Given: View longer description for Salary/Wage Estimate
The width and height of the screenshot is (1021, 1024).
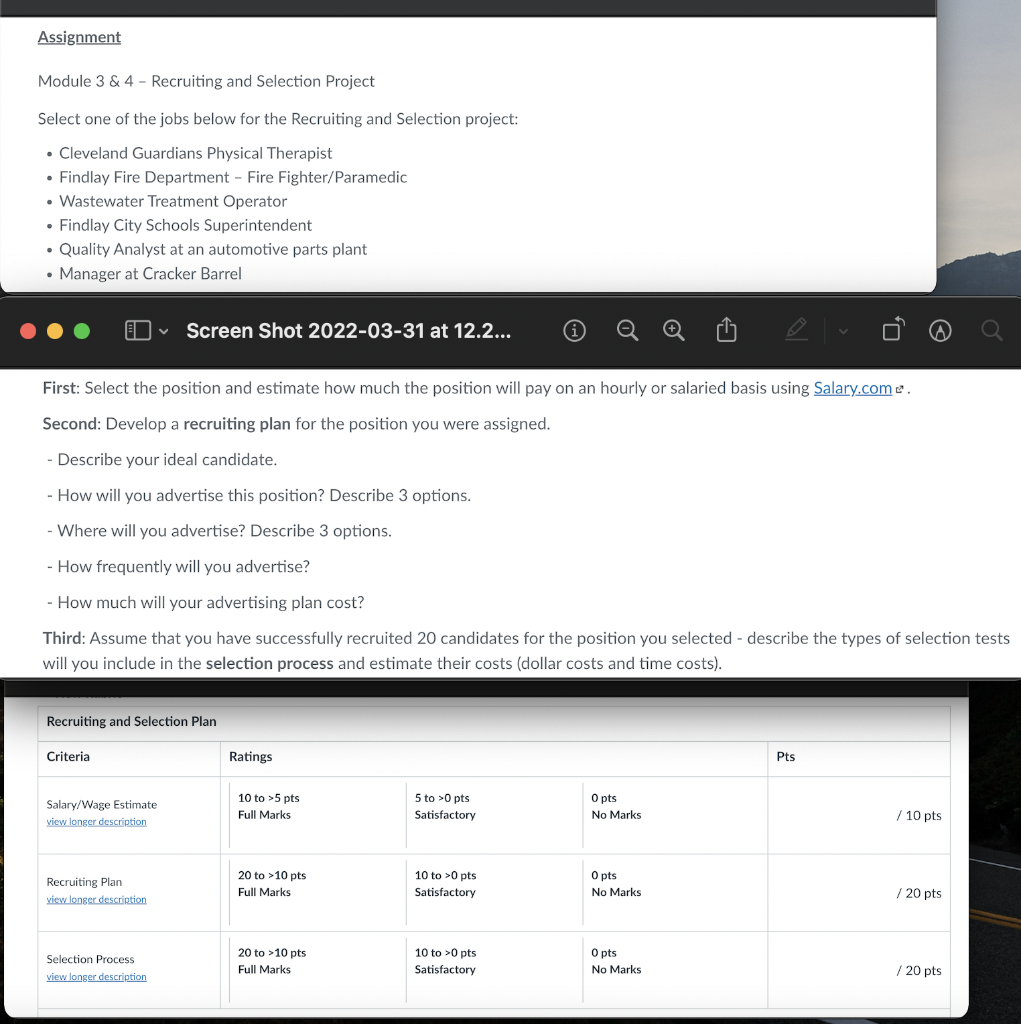Looking at the screenshot, I should pyautogui.click(x=96, y=821).
